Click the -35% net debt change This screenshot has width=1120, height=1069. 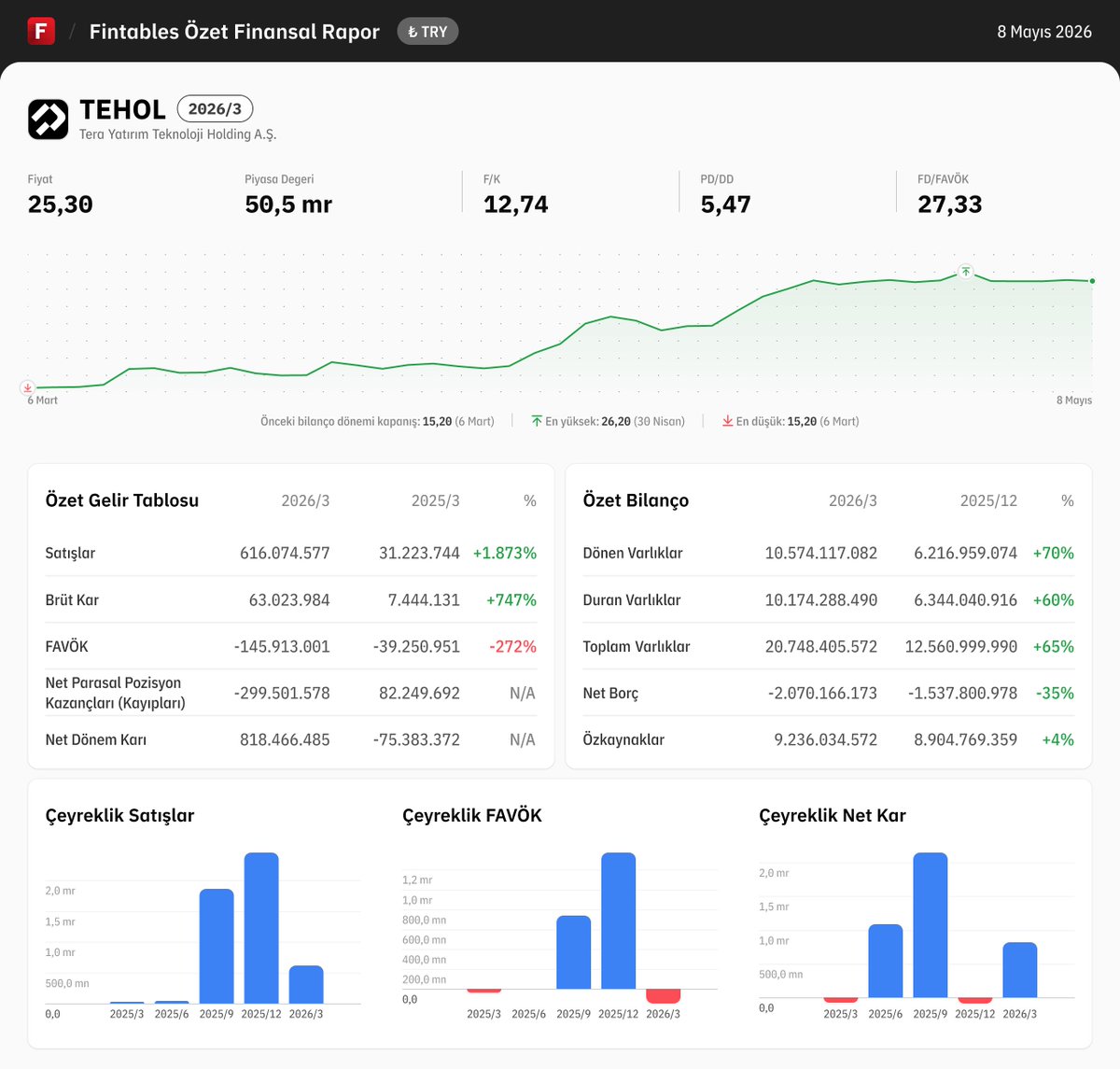[1055, 693]
